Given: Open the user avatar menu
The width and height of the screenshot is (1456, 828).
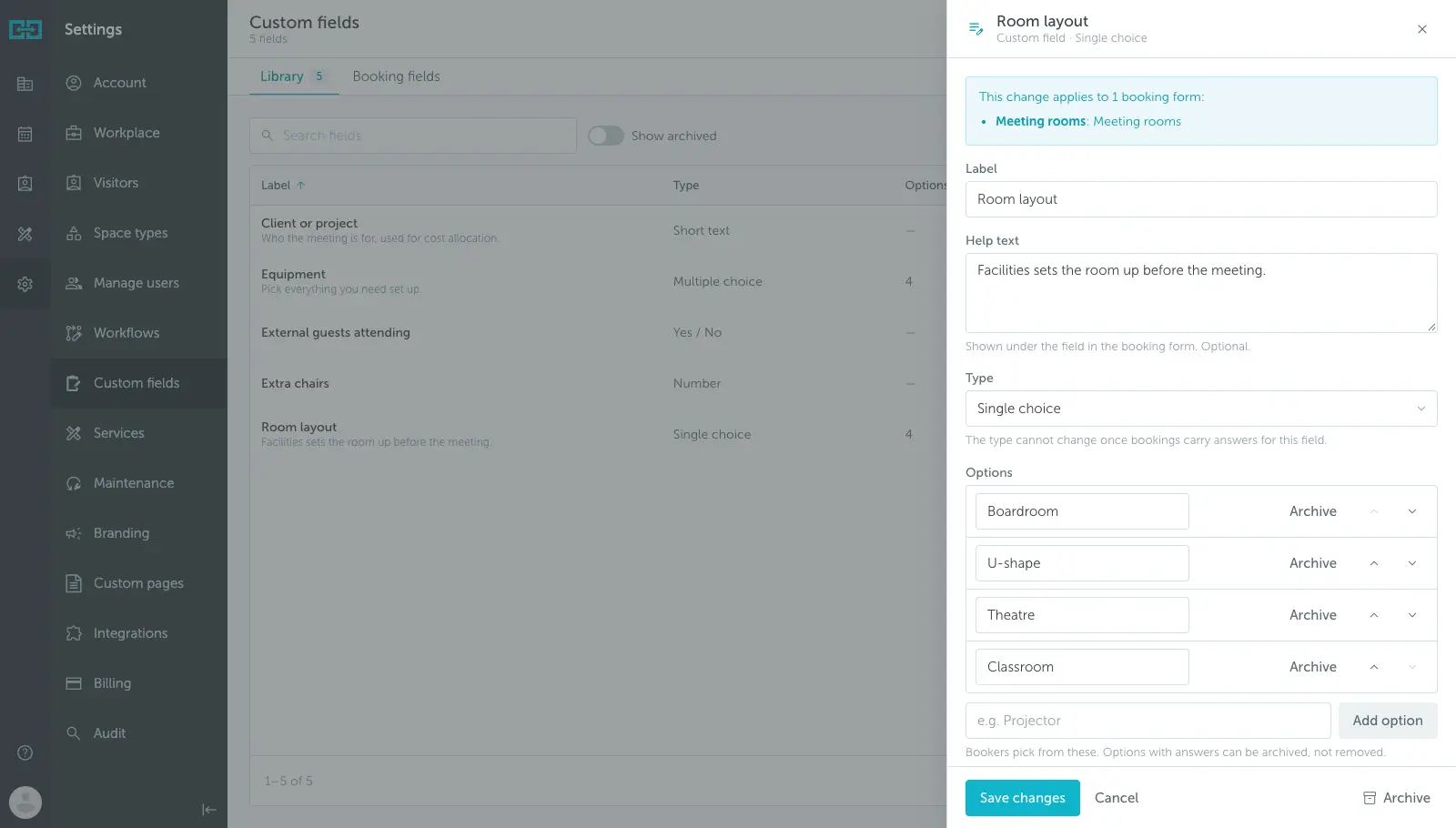Looking at the screenshot, I should click(25, 803).
